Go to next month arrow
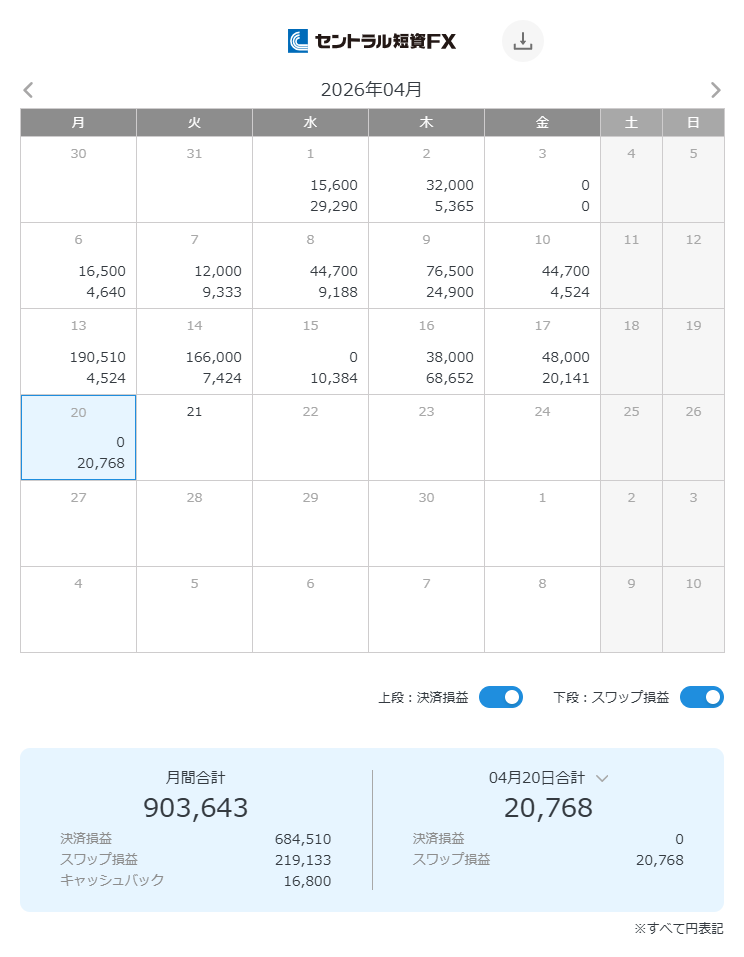The height and width of the screenshot is (957, 744). tap(715, 90)
